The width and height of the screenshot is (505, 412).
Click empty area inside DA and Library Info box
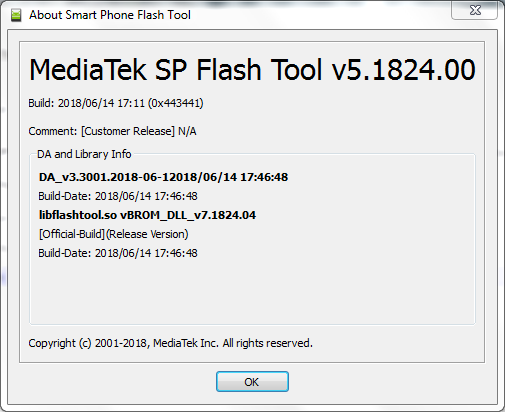pos(252,290)
